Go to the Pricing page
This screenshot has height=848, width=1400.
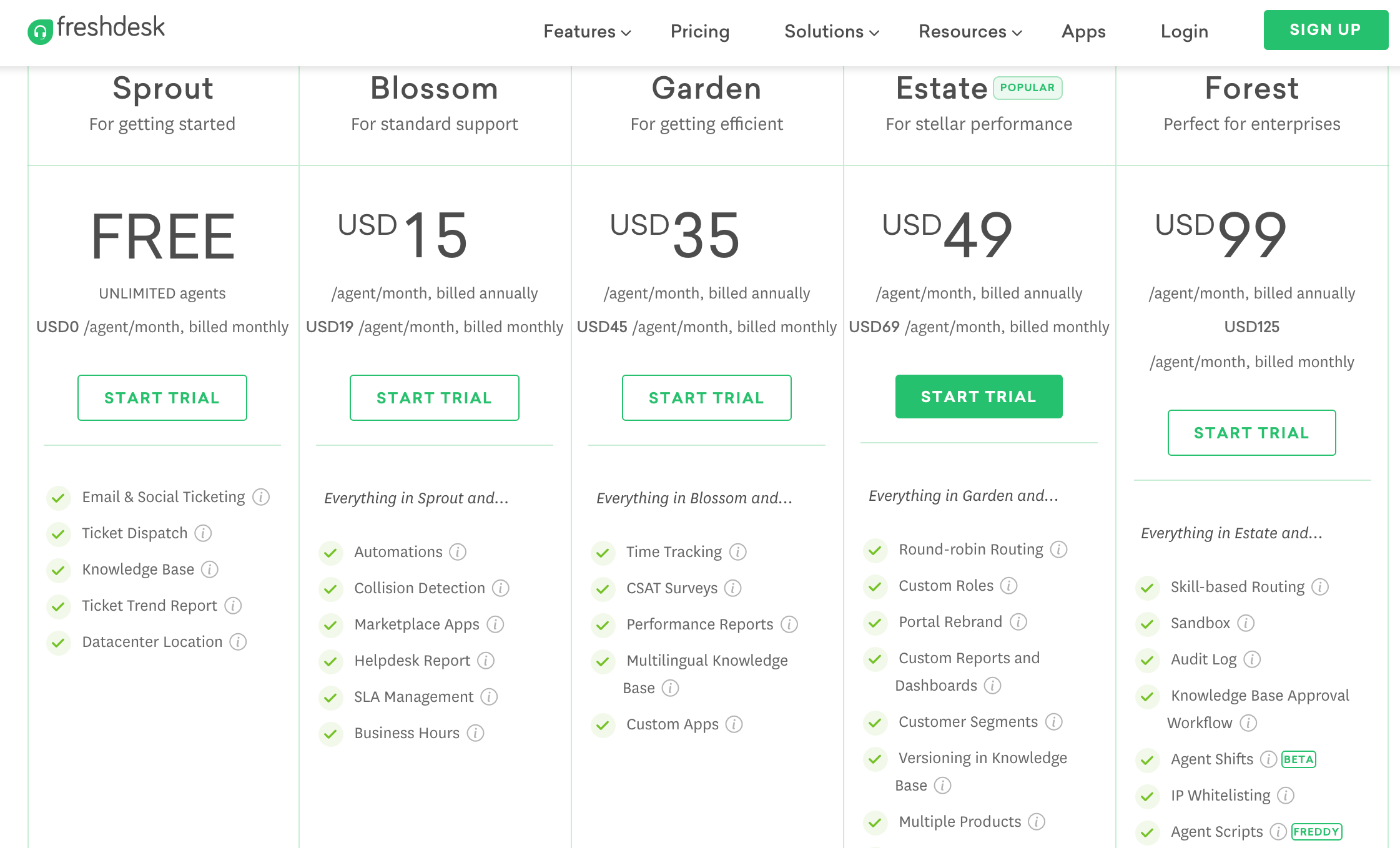click(700, 32)
